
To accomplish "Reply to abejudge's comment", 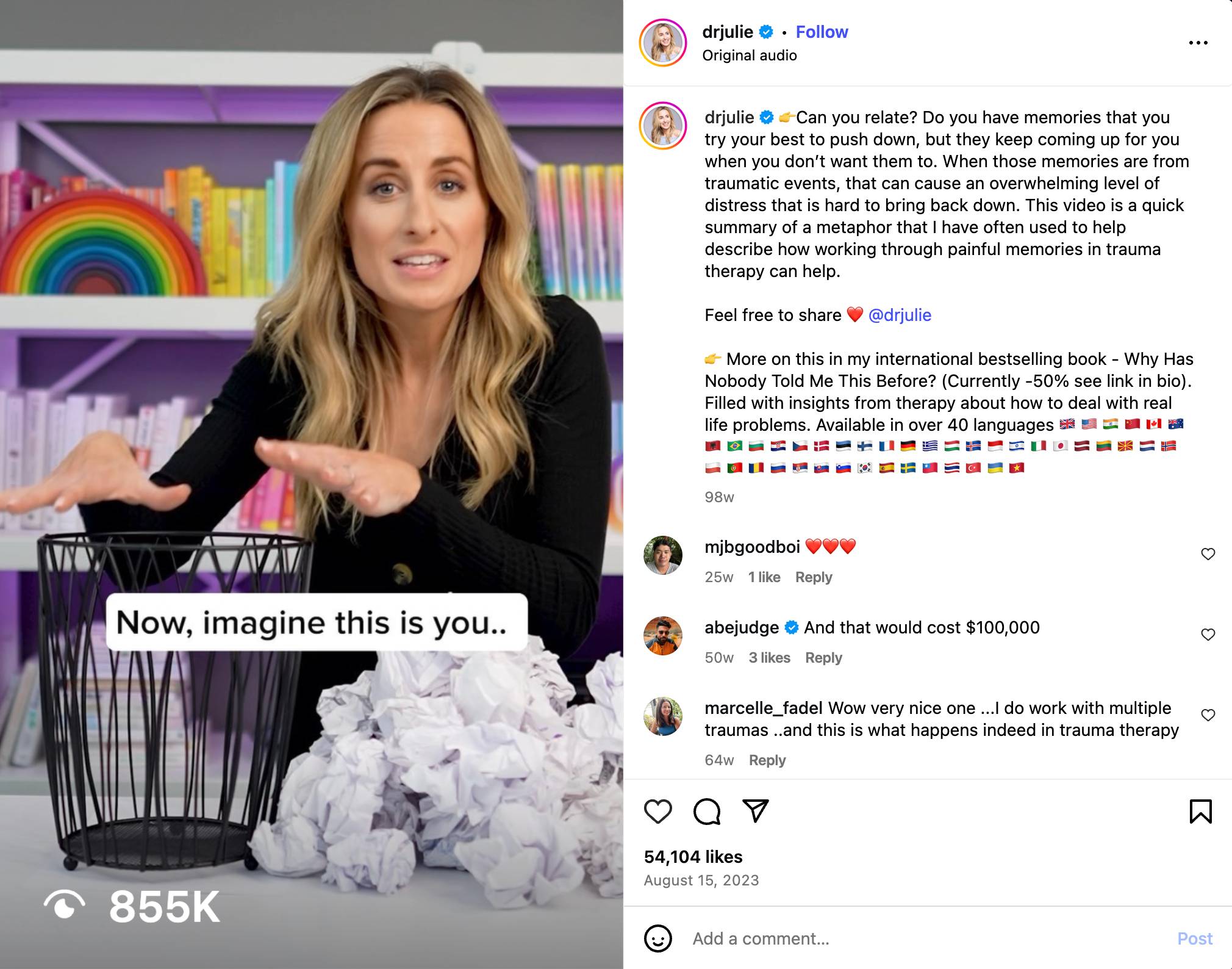I will tap(823, 658).
